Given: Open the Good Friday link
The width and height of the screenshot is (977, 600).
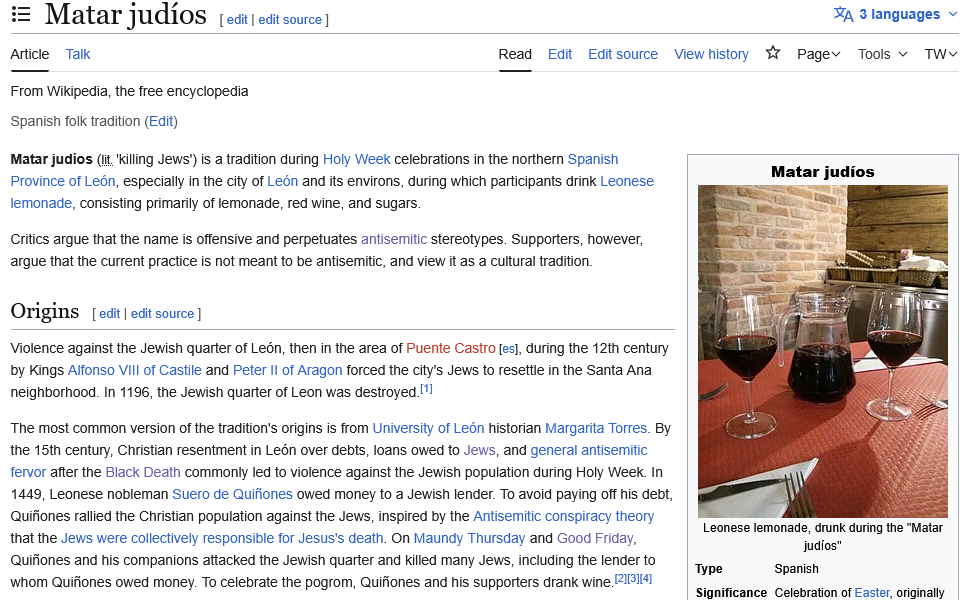Looking at the screenshot, I should [x=595, y=538].
